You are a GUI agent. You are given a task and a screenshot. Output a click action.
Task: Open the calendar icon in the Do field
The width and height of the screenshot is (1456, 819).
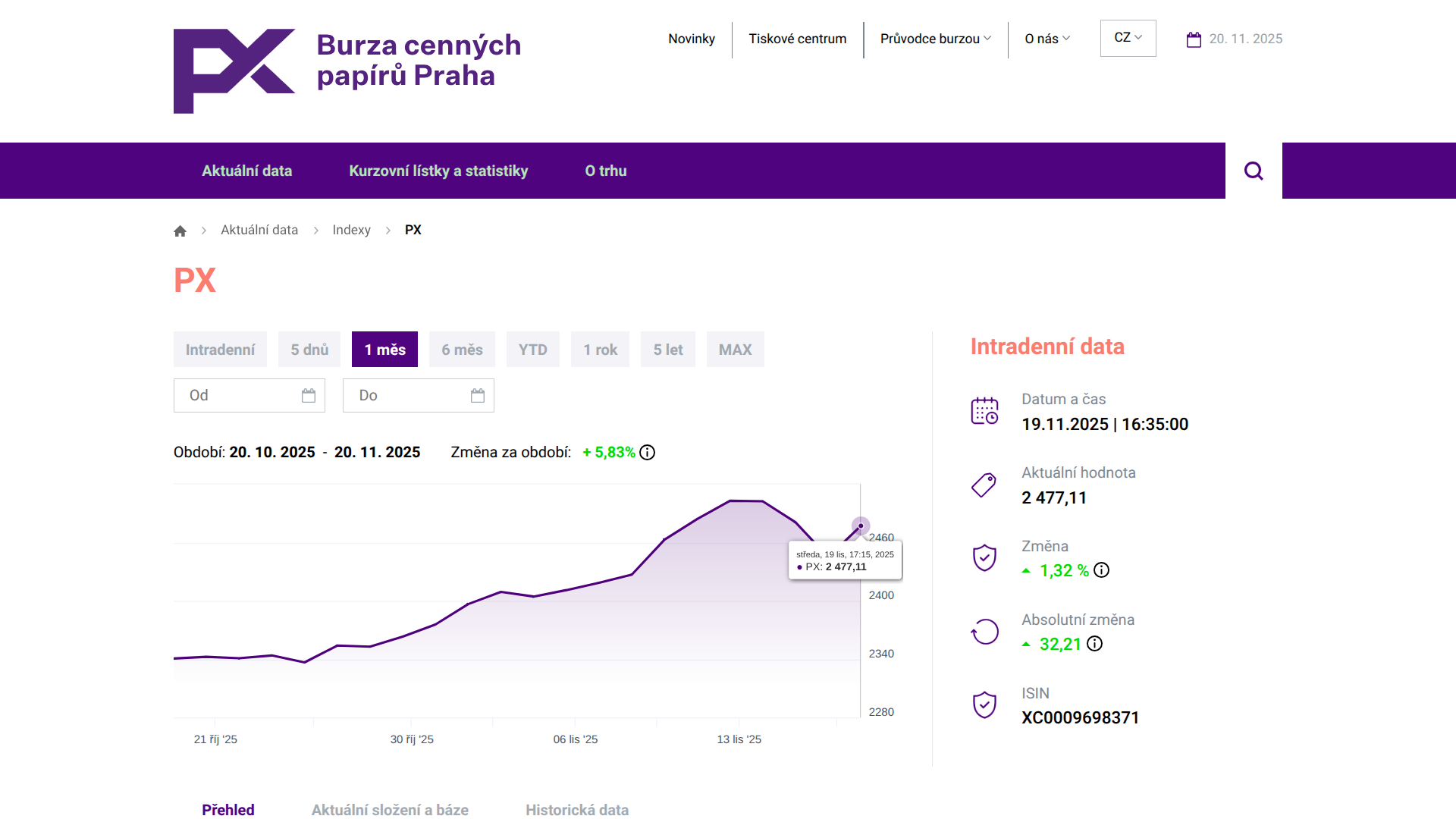click(478, 395)
